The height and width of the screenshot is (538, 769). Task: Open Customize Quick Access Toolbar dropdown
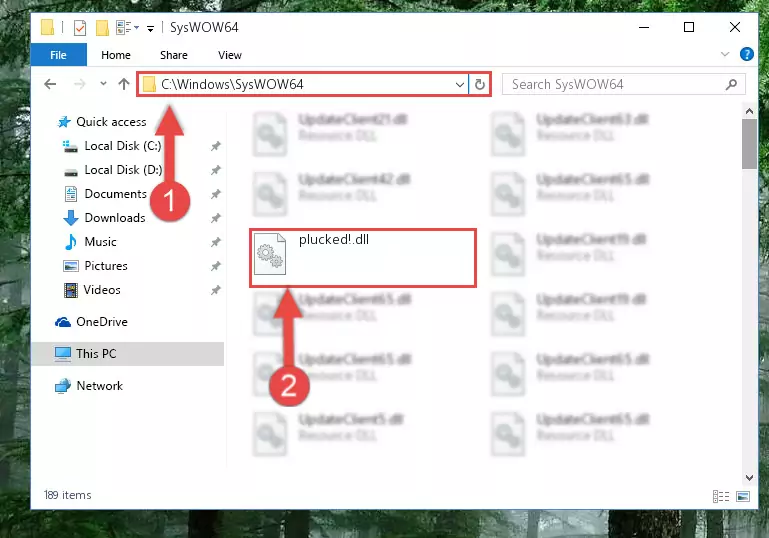pyautogui.click(x=151, y=28)
